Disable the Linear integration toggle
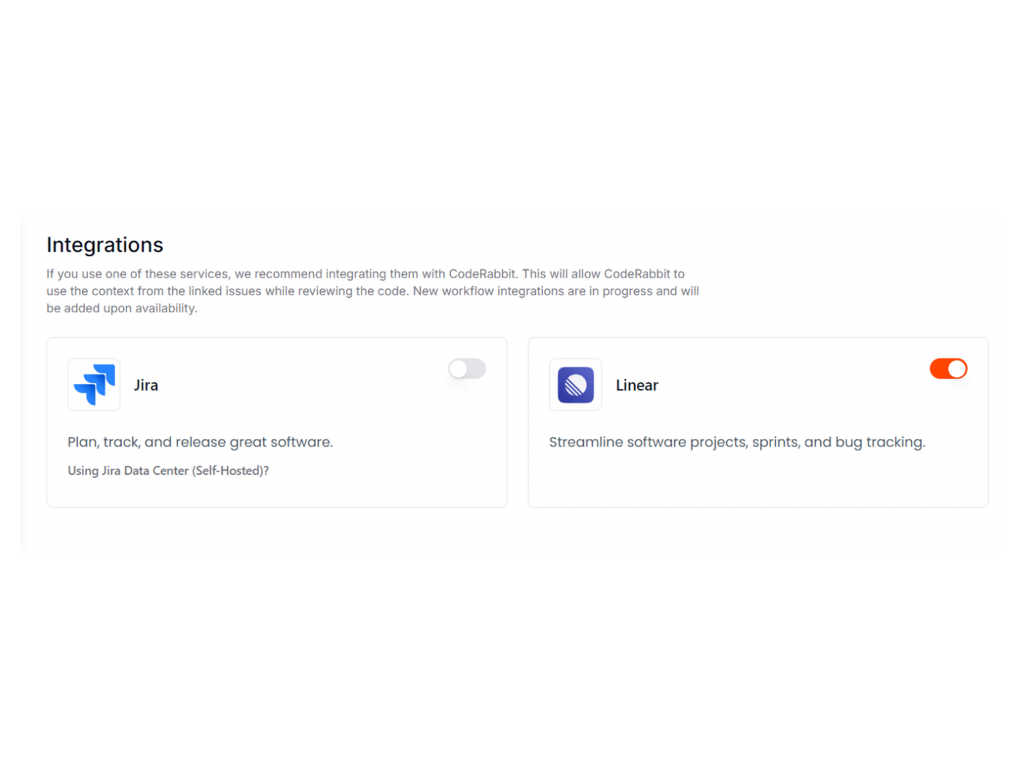The width and height of the screenshot is (1024, 768). pyautogui.click(x=948, y=369)
